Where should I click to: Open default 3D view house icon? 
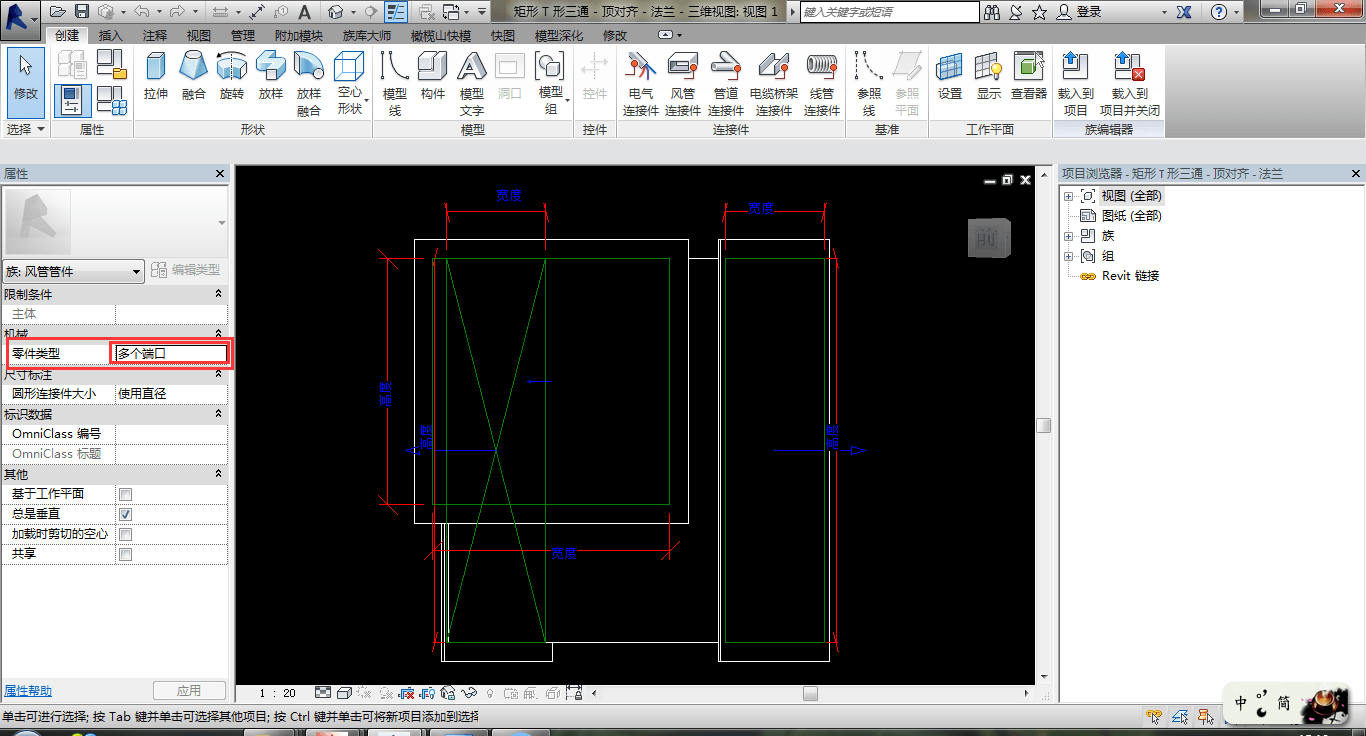coord(335,12)
